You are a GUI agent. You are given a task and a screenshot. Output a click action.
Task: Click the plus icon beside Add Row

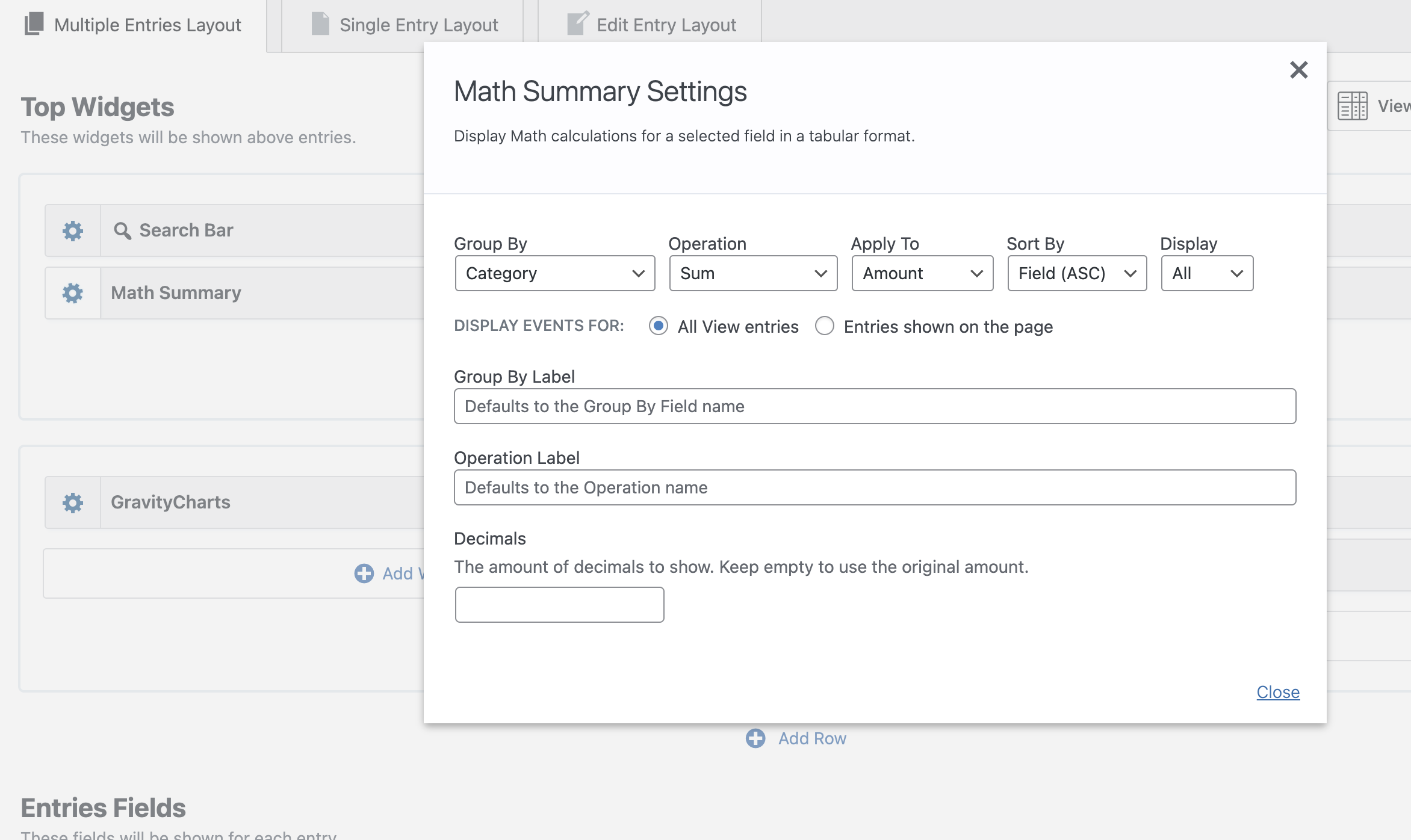click(755, 738)
